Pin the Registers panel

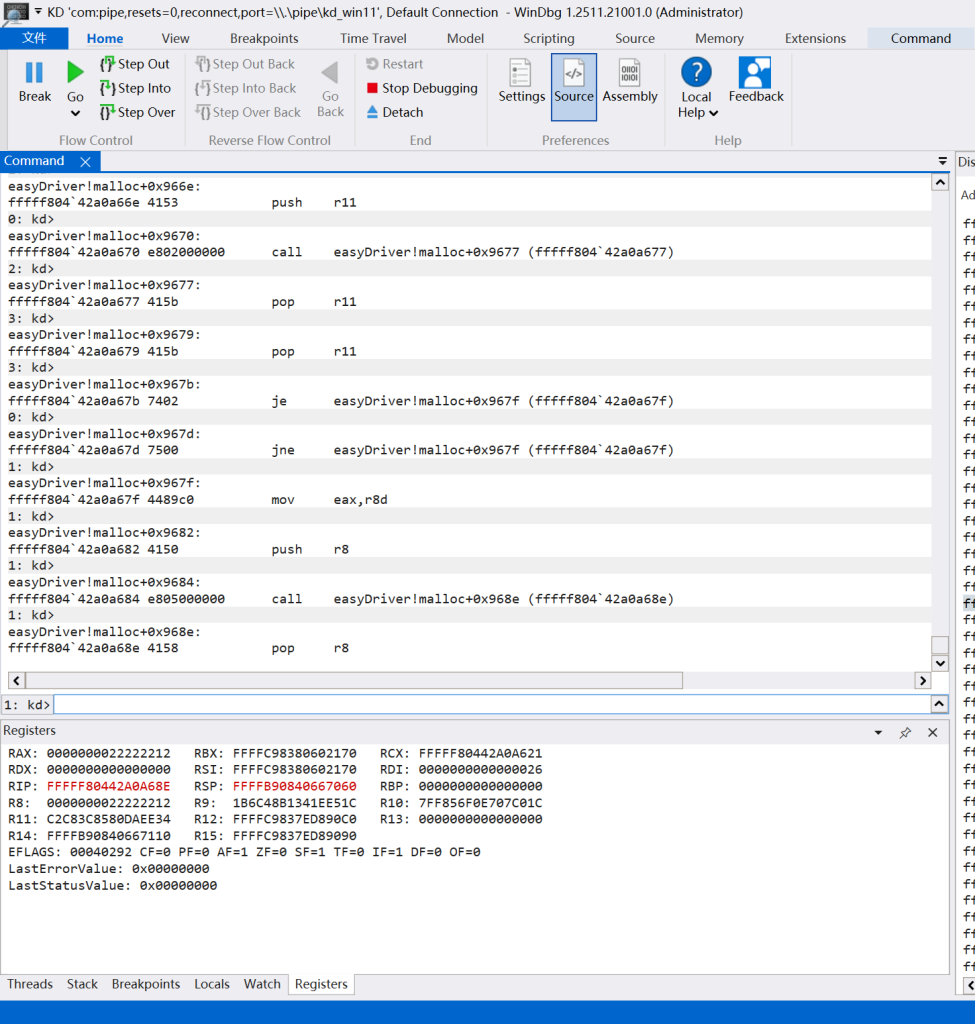tap(905, 732)
